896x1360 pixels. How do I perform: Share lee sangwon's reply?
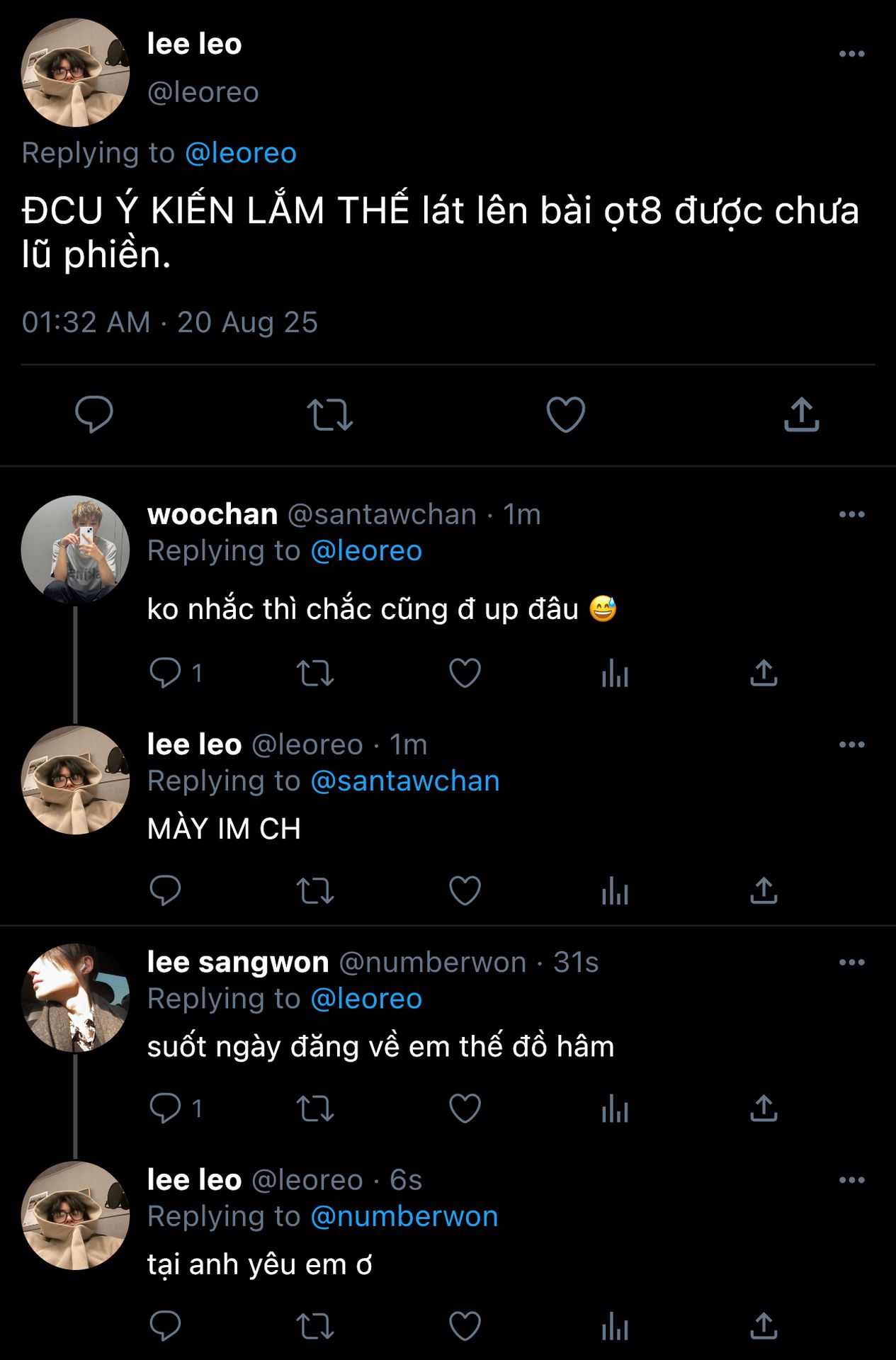764,1108
